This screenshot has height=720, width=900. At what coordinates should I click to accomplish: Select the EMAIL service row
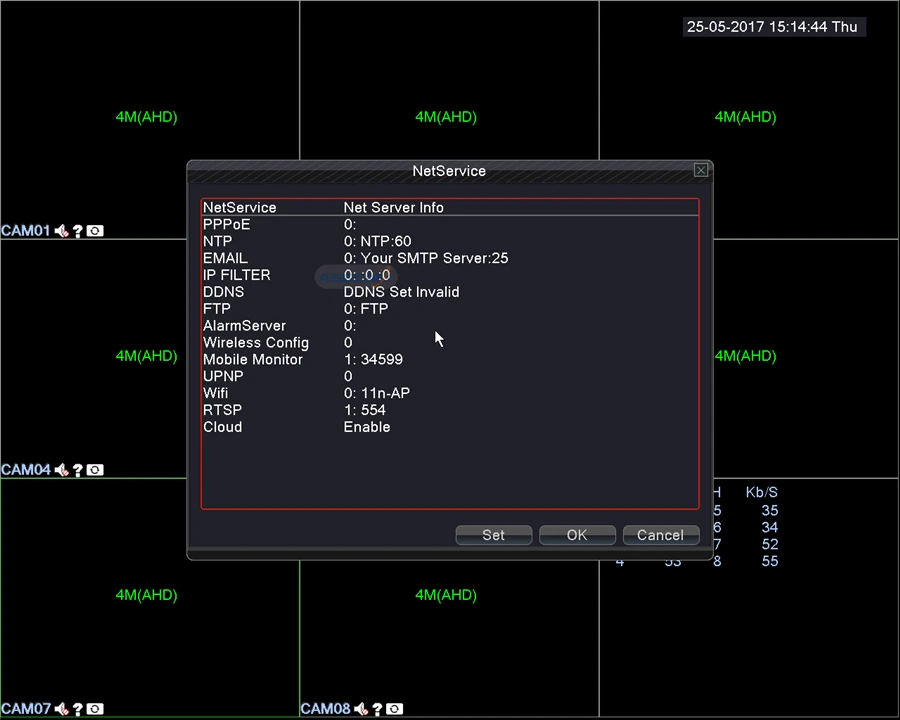(450, 258)
